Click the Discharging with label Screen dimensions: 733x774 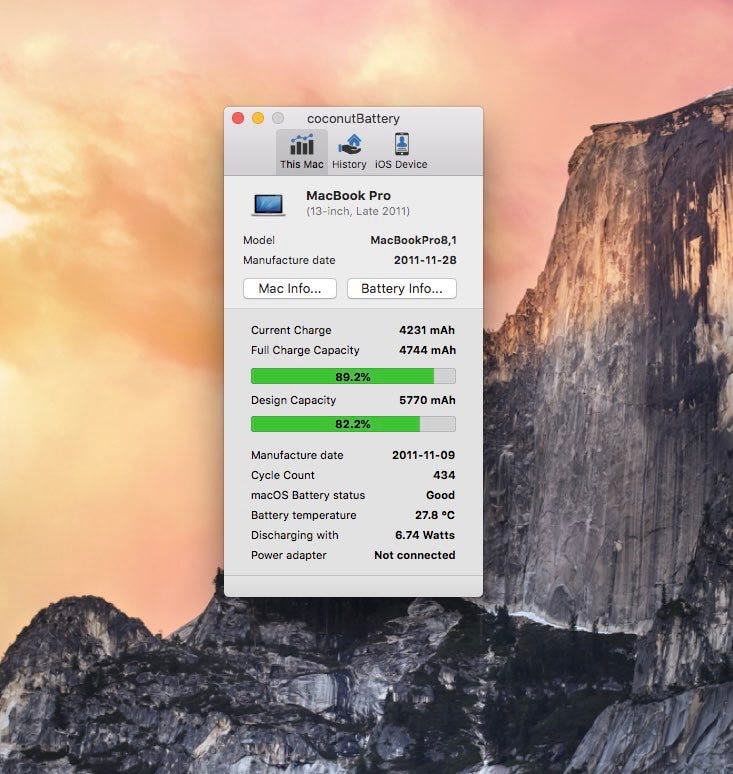(295, 535)
